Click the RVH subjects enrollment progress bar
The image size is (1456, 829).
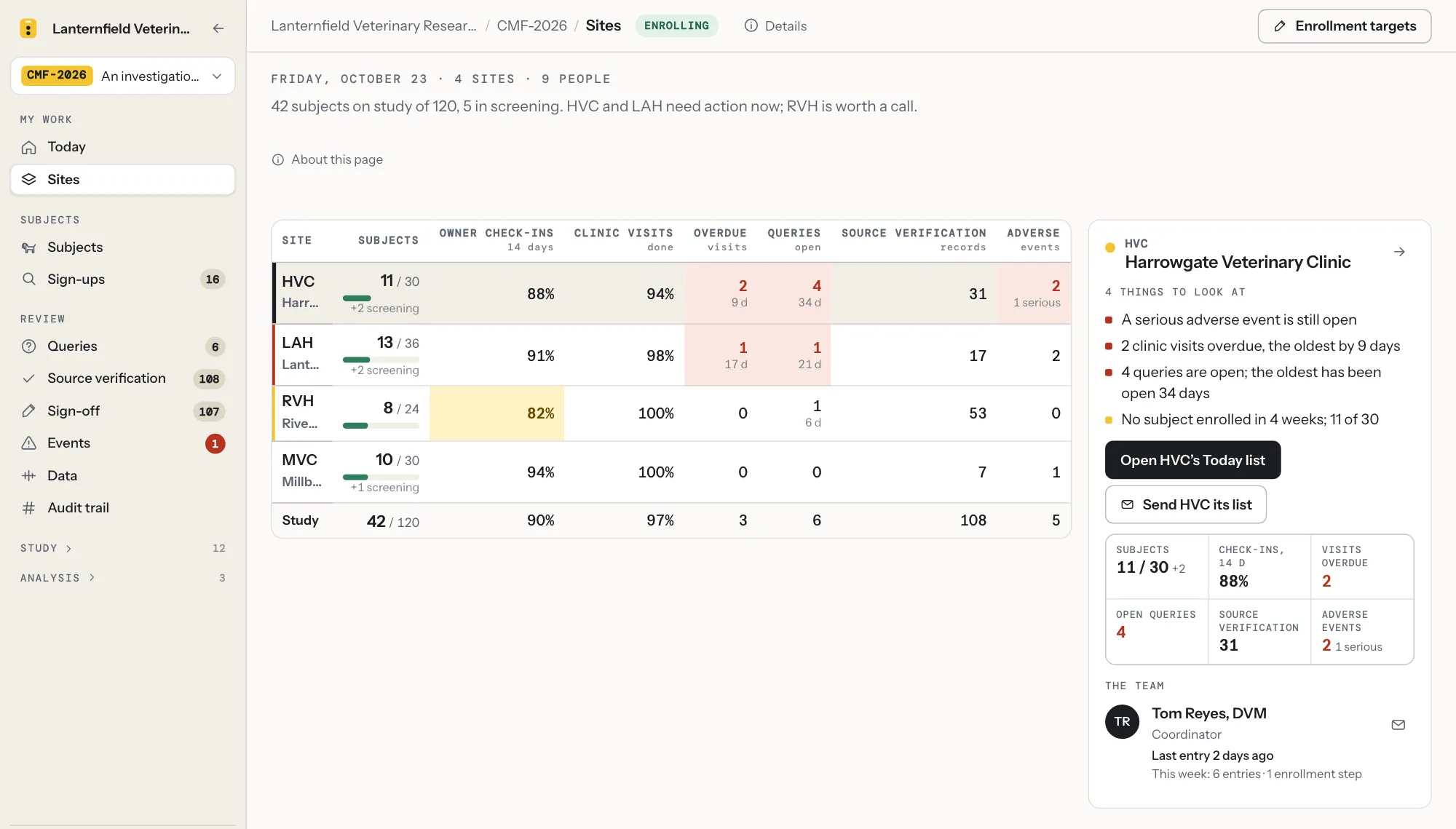pos(381,426)
